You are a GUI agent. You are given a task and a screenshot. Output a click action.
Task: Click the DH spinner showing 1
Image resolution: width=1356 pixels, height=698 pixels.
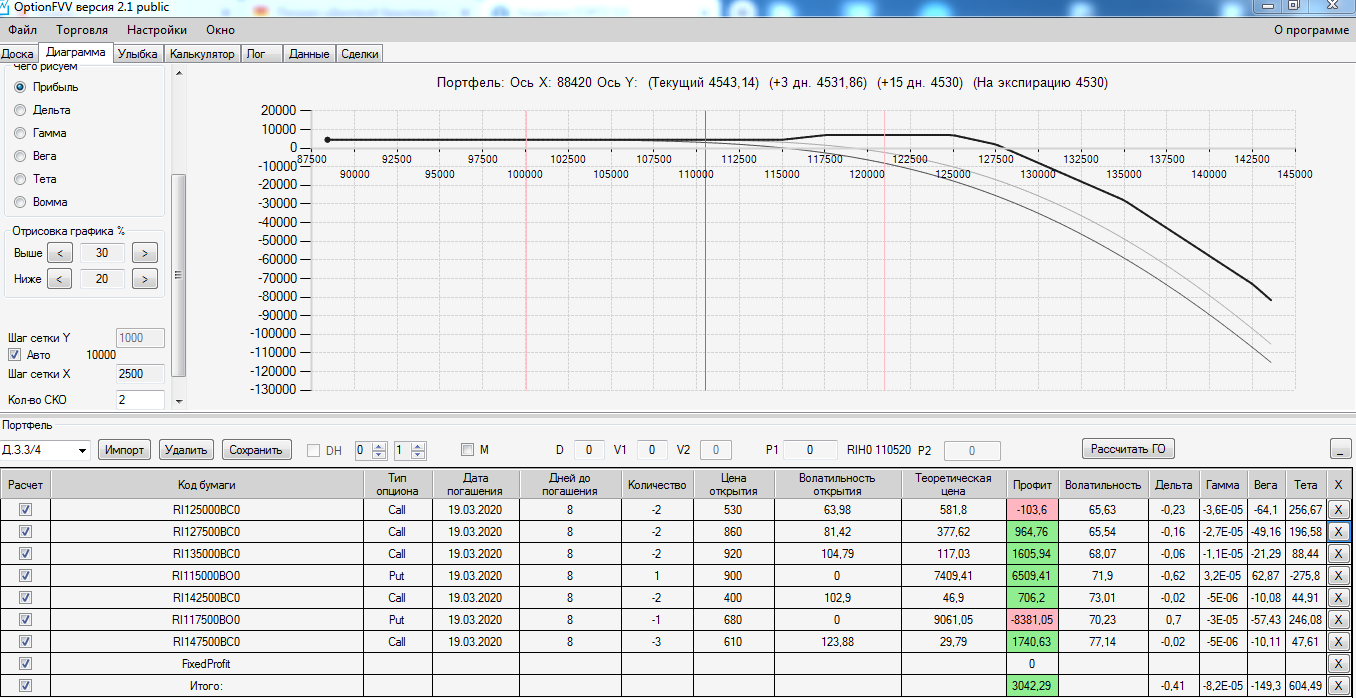410,450
